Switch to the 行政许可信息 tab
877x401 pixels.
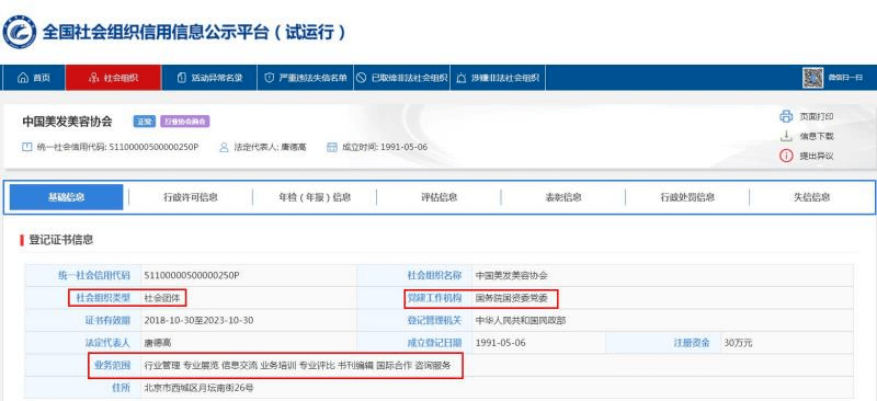pos(191,197)
